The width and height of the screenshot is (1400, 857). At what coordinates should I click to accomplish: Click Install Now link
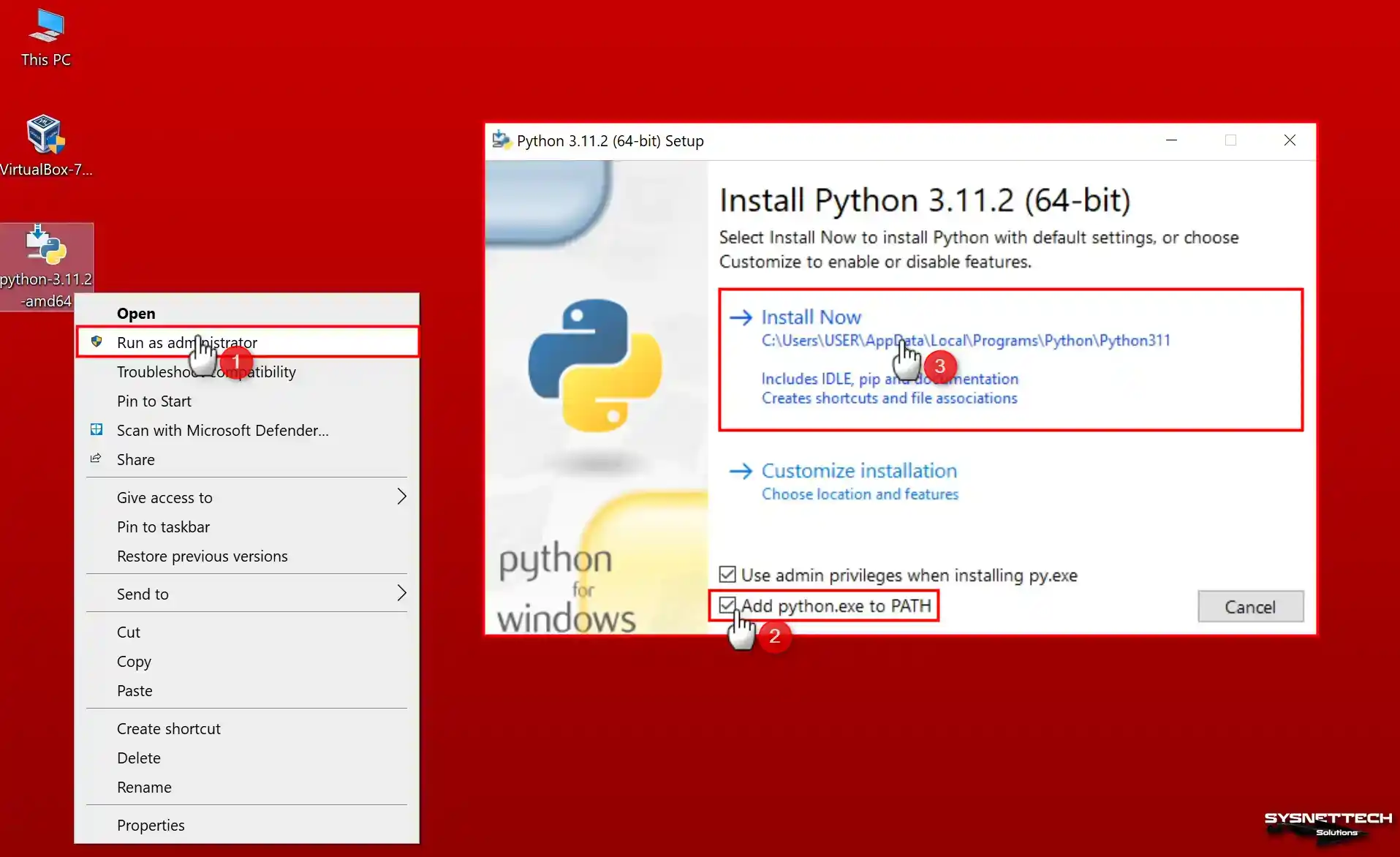(811, 317)
